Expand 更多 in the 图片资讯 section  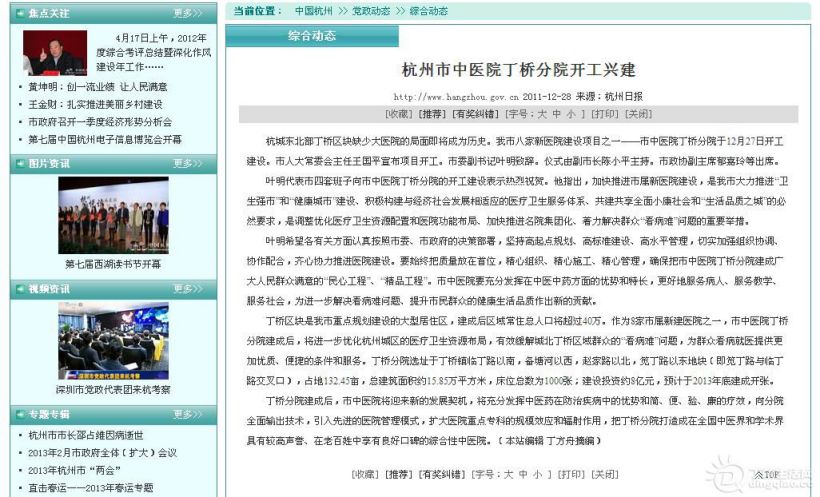[x=187, y=163]
